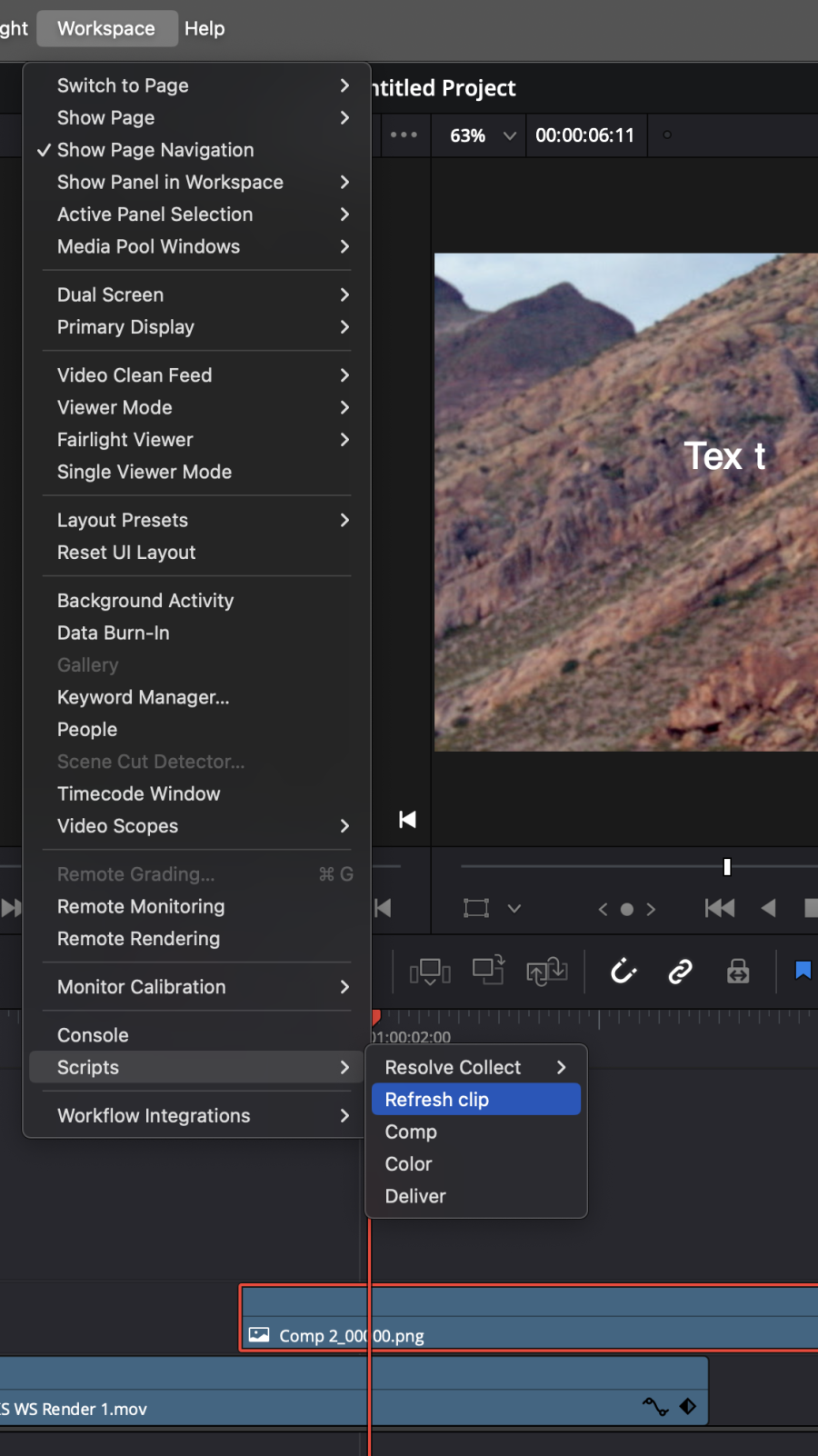Image resolution: width=818 pixels, height=1456 pixels.
Task: Toggle Remote Monitoring
Action: click(196, 906)
